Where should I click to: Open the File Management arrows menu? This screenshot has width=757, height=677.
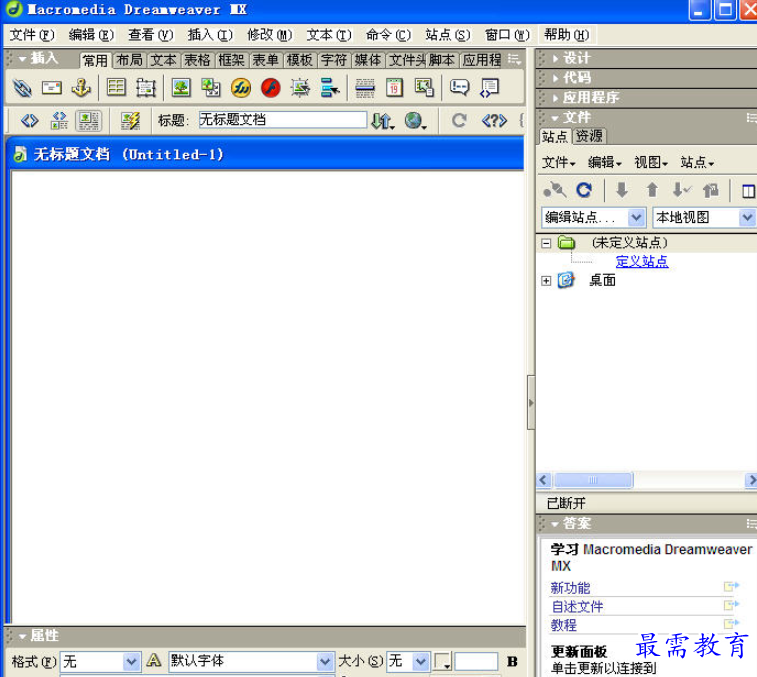[383, 120]
